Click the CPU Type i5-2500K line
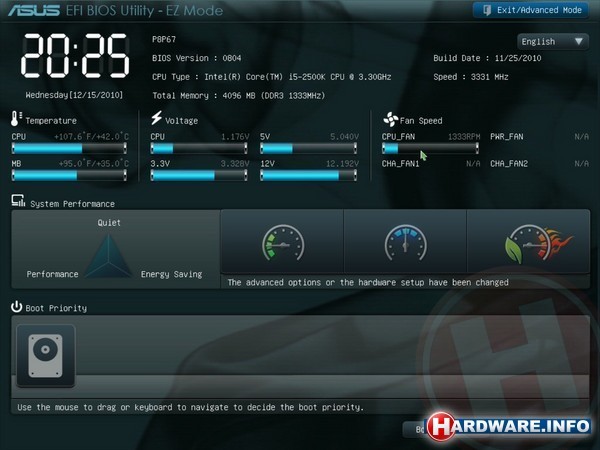Screen dimensions: 600x450 272,77
